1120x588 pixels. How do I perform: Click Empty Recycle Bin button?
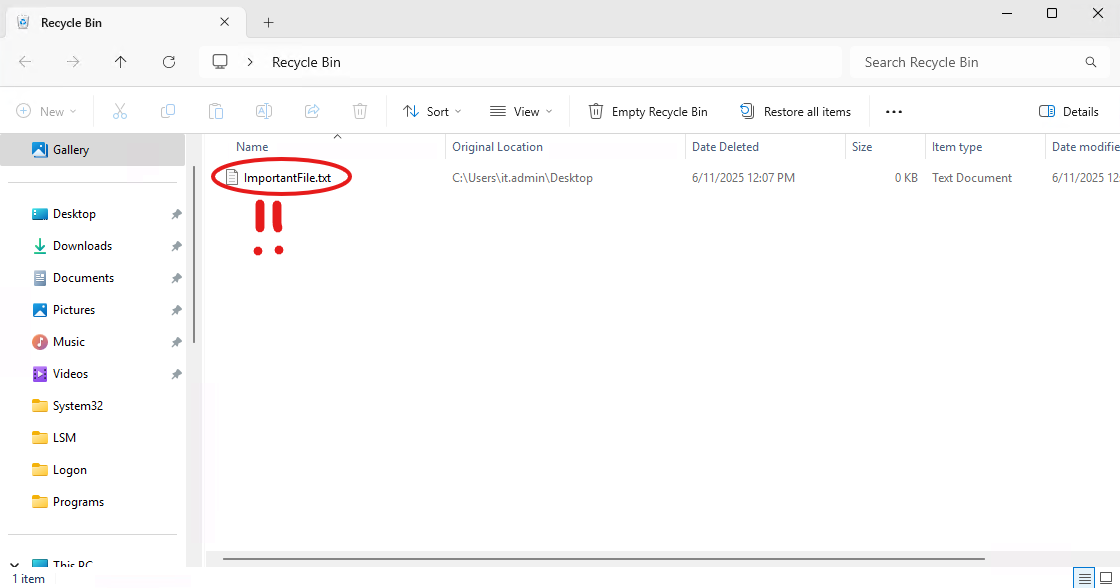pyautogui.click(x=648, y=111)
